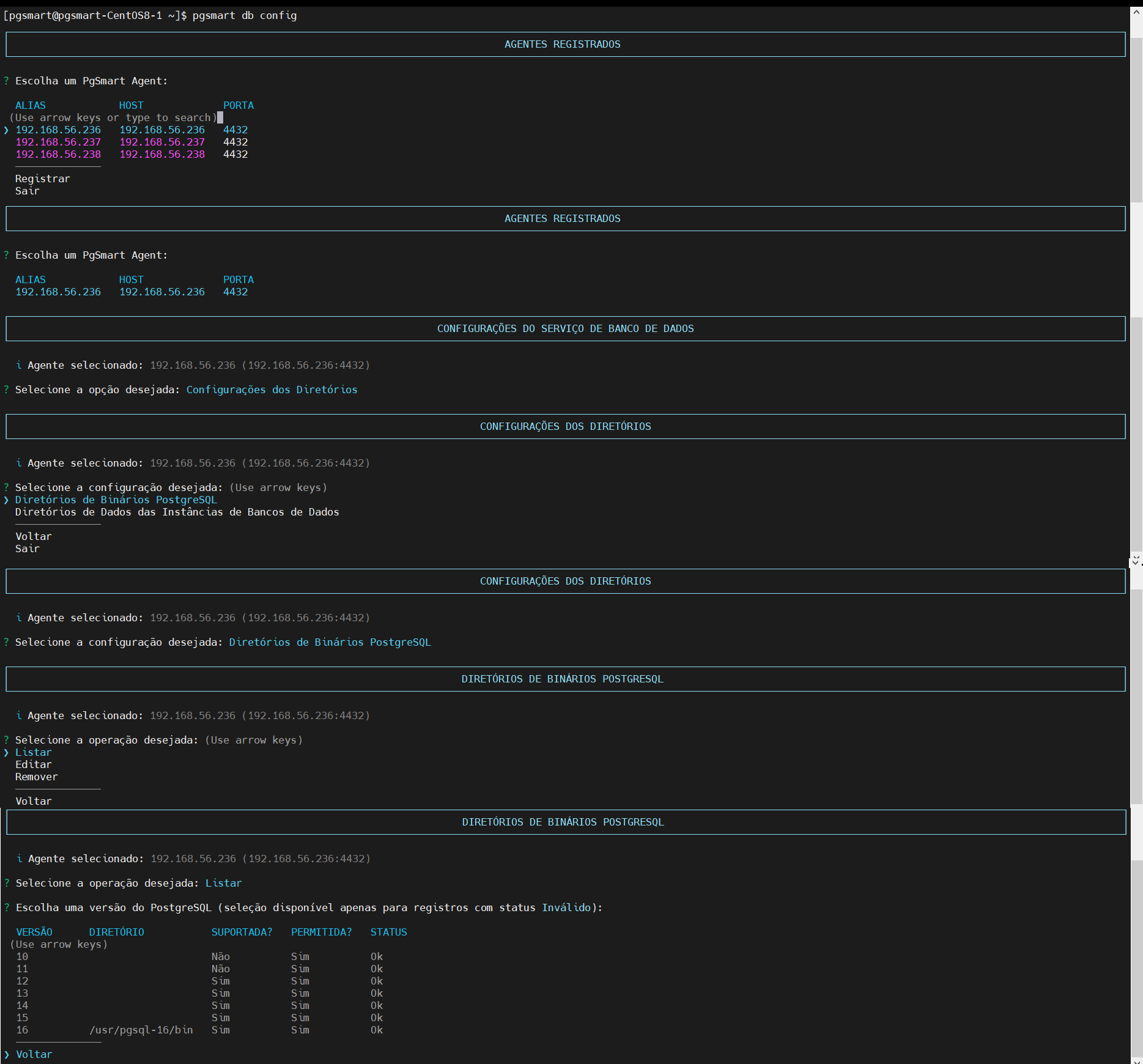Click the PERMITIDA? column header
Viewport: 1143px width, 1064px height.
[x=322, y=932]
